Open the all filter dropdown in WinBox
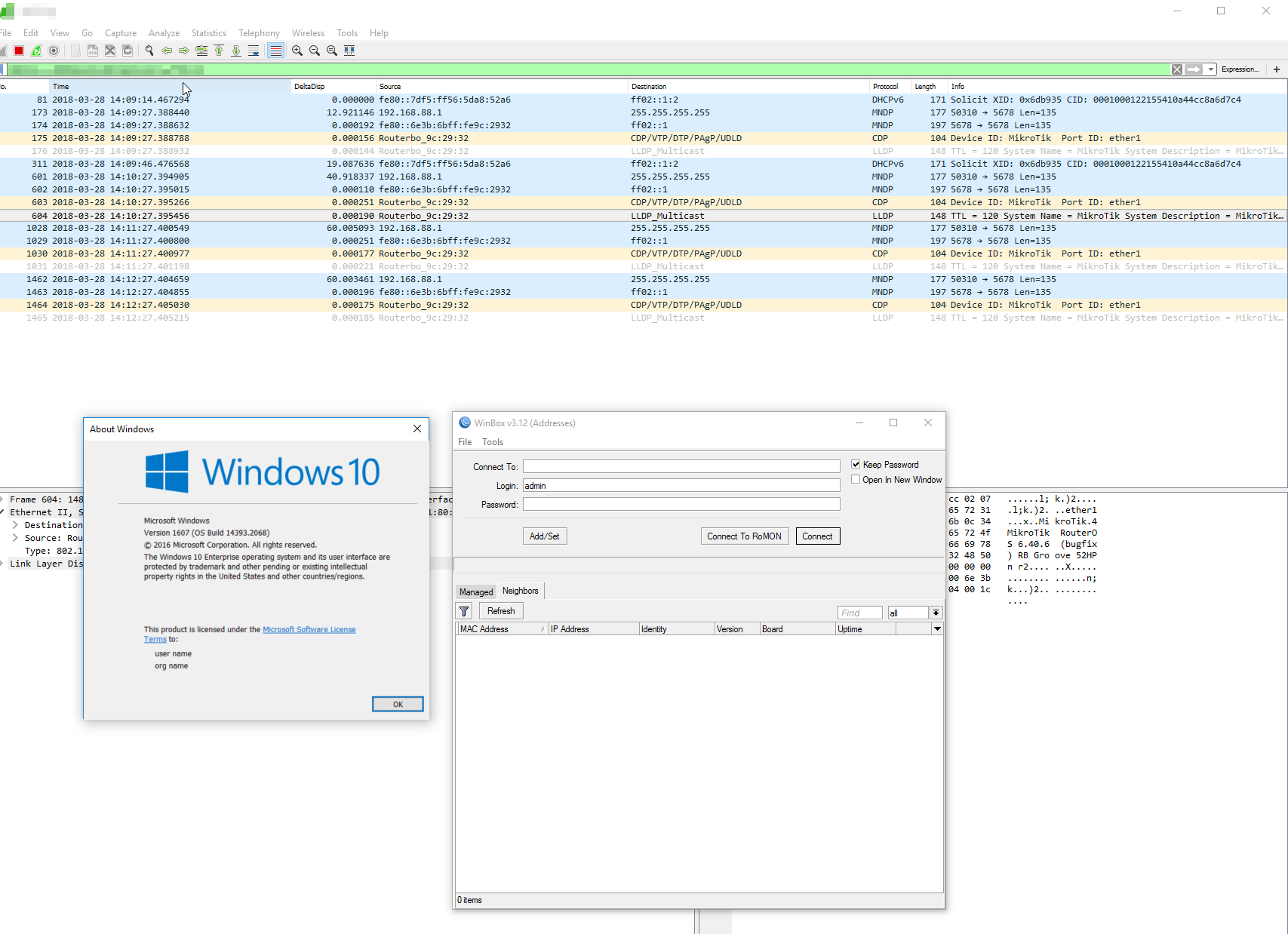The height and width of the screenshot is (934, 1288). coord(936,613)
